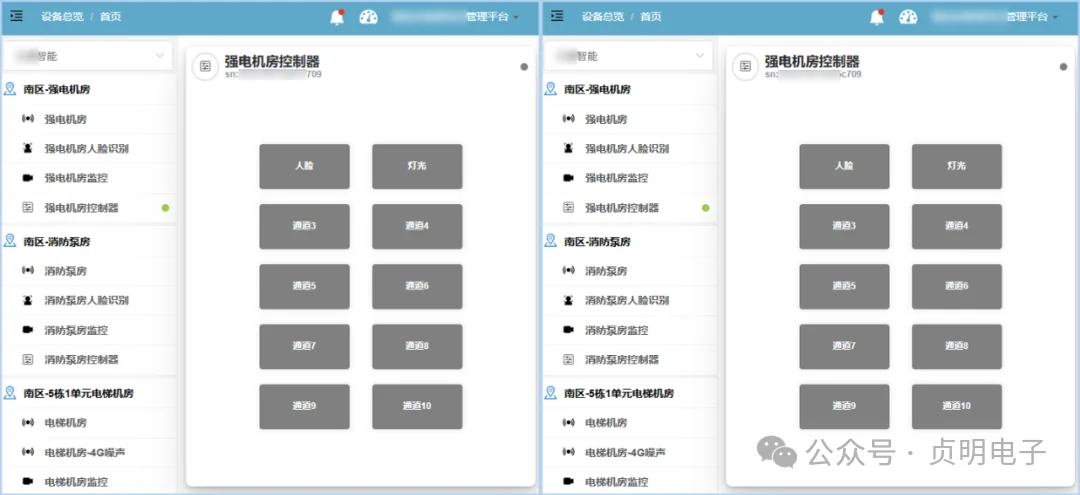Image resolution: width=1080 pixels, height=495 pixels.
Task: Collapse sidebar via fold icon in left screenshot
Action: coord(17,16)
